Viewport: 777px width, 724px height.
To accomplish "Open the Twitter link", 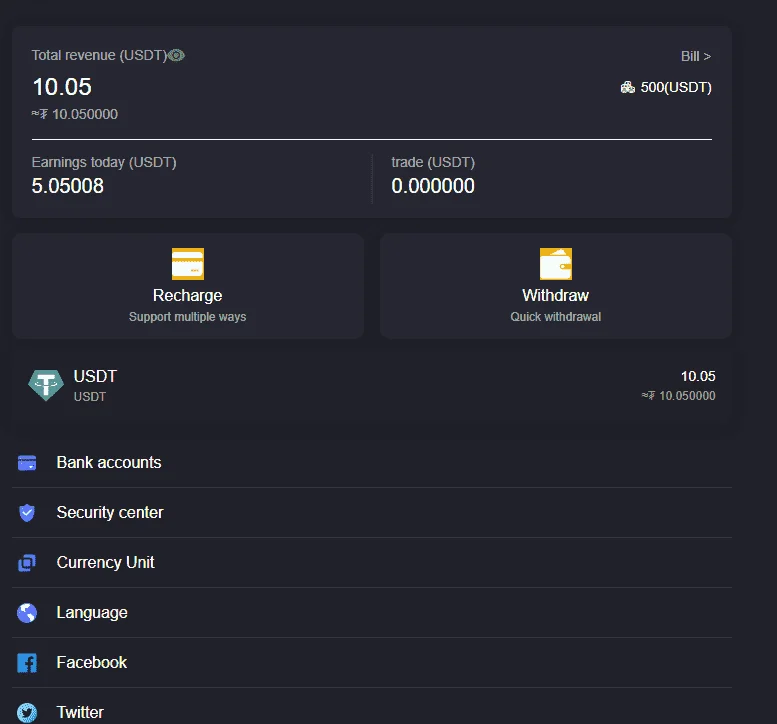I will tap(372, 707).
